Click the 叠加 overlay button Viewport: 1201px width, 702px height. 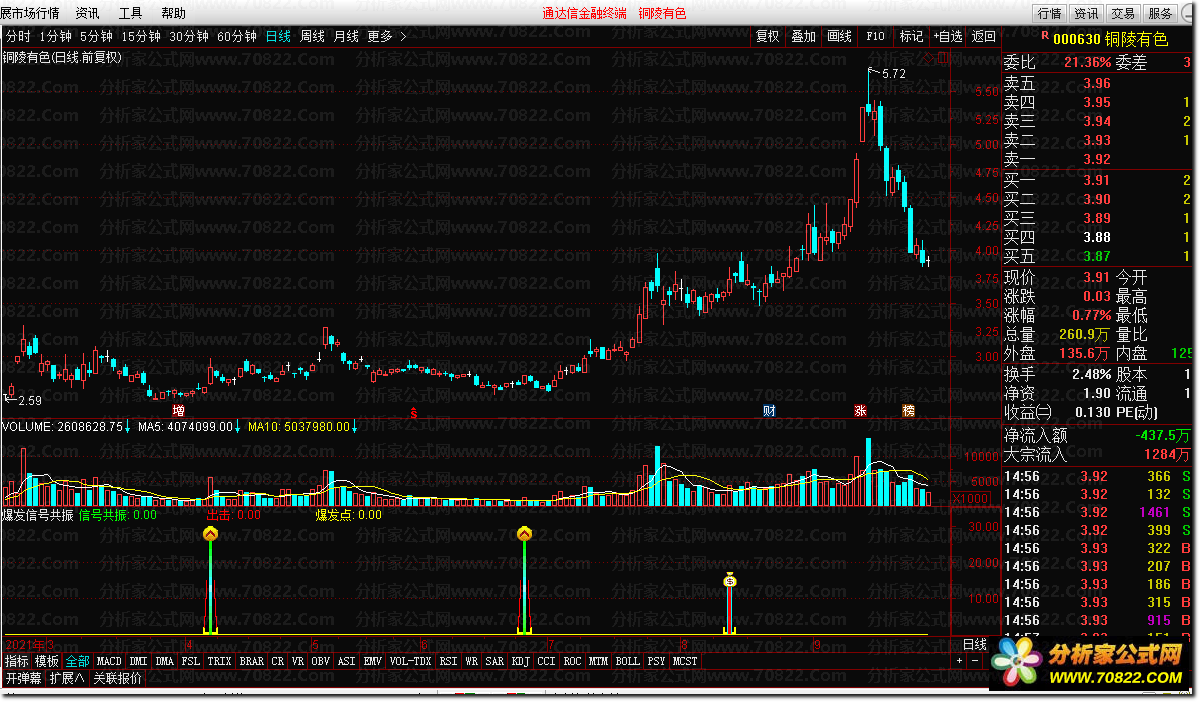[803, 36]
